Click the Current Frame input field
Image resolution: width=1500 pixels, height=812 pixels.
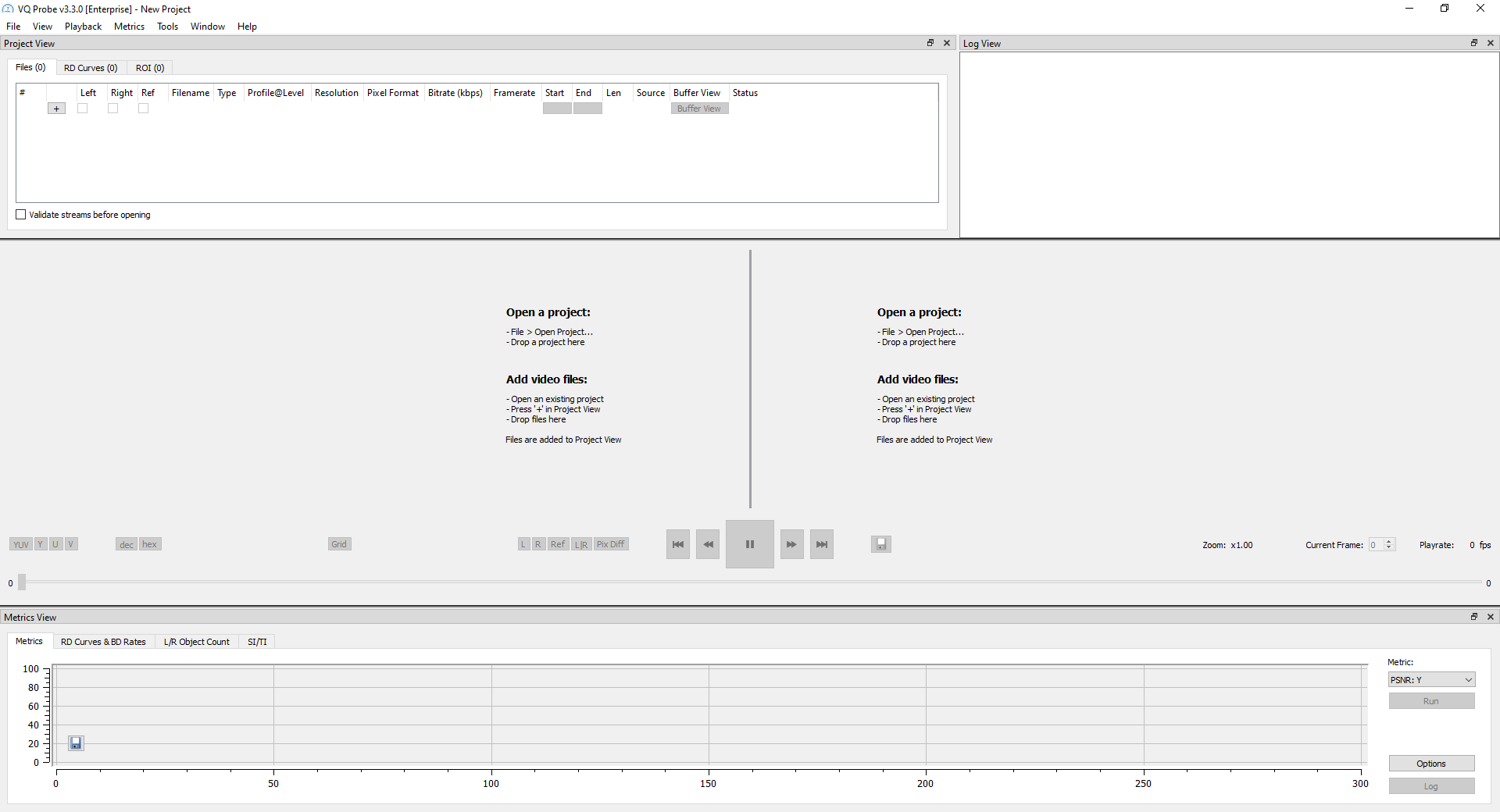tap(1377, 545)
